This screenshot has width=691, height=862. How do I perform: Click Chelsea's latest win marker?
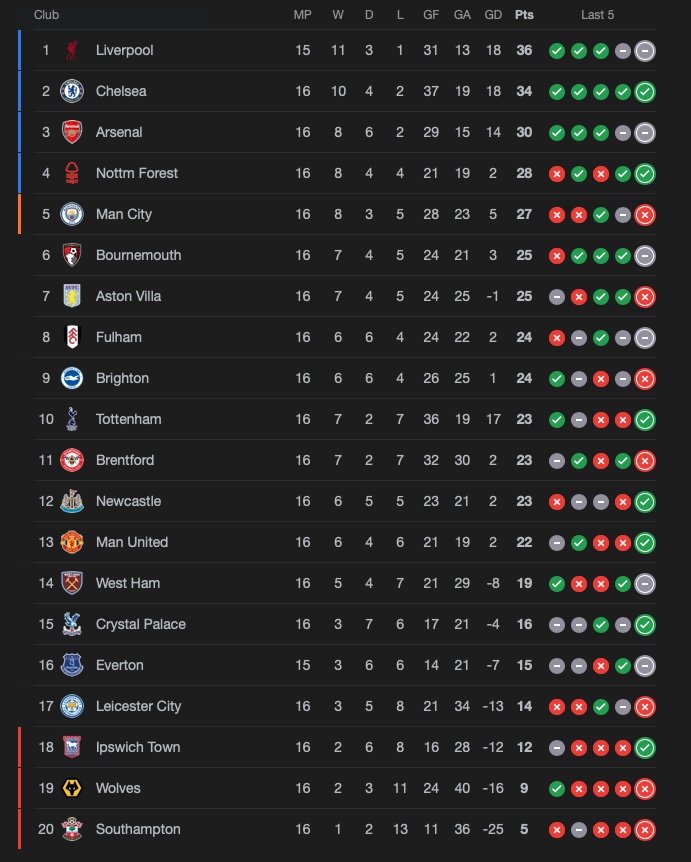(644, 91)
